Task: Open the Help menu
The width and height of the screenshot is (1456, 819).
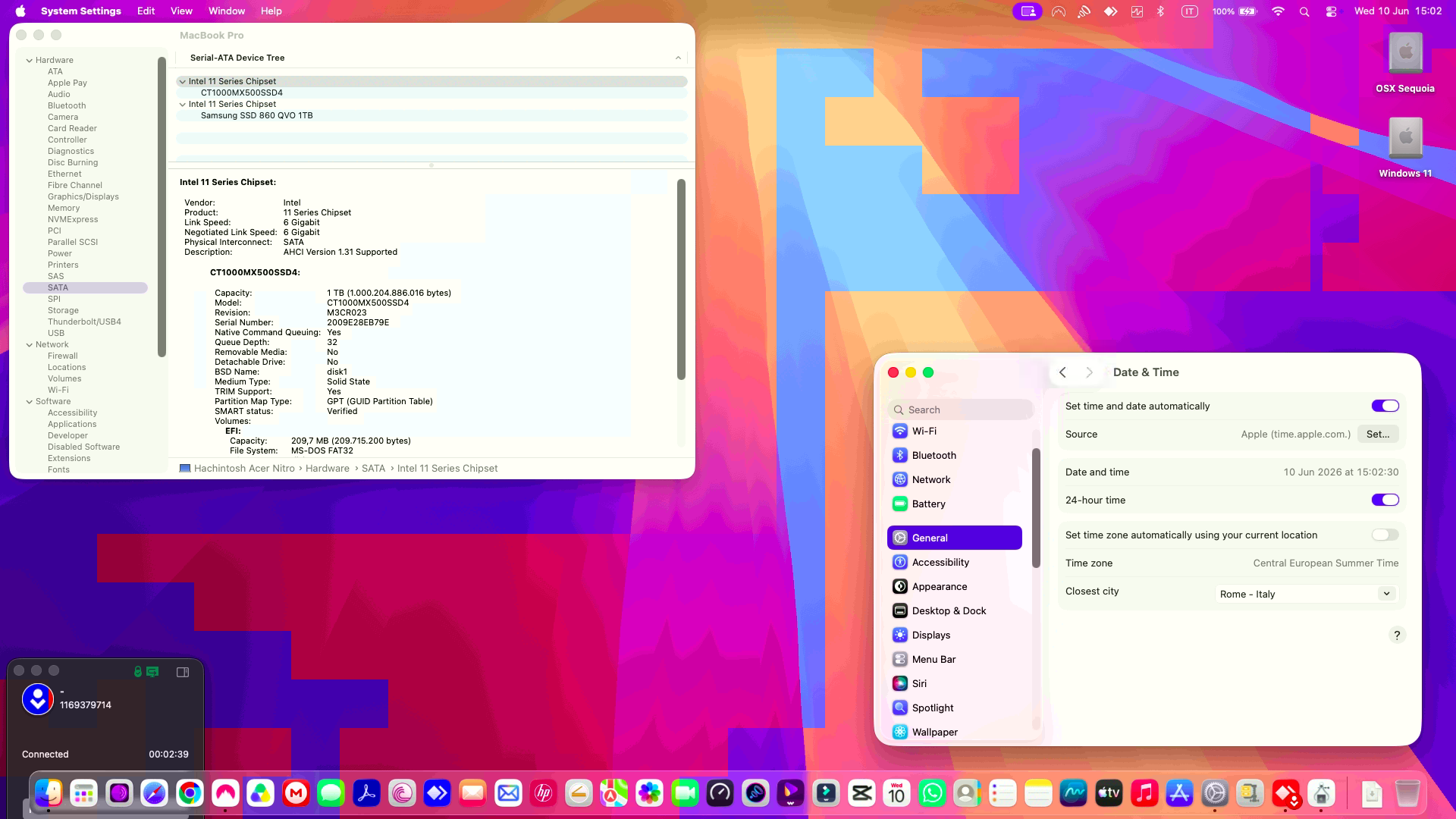Action: (x=271, y=11)
